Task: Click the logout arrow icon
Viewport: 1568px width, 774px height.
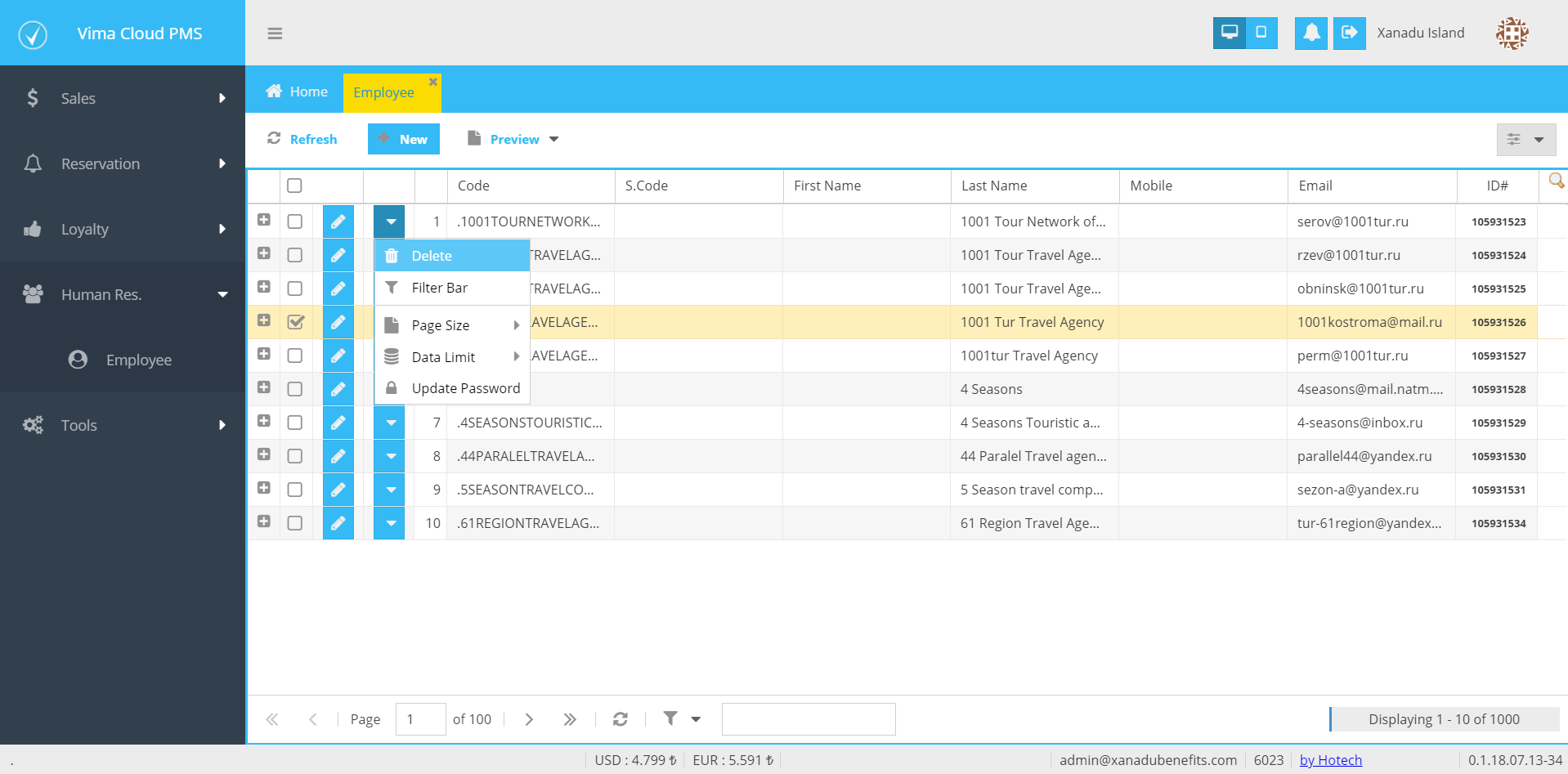Action: 1350,33
